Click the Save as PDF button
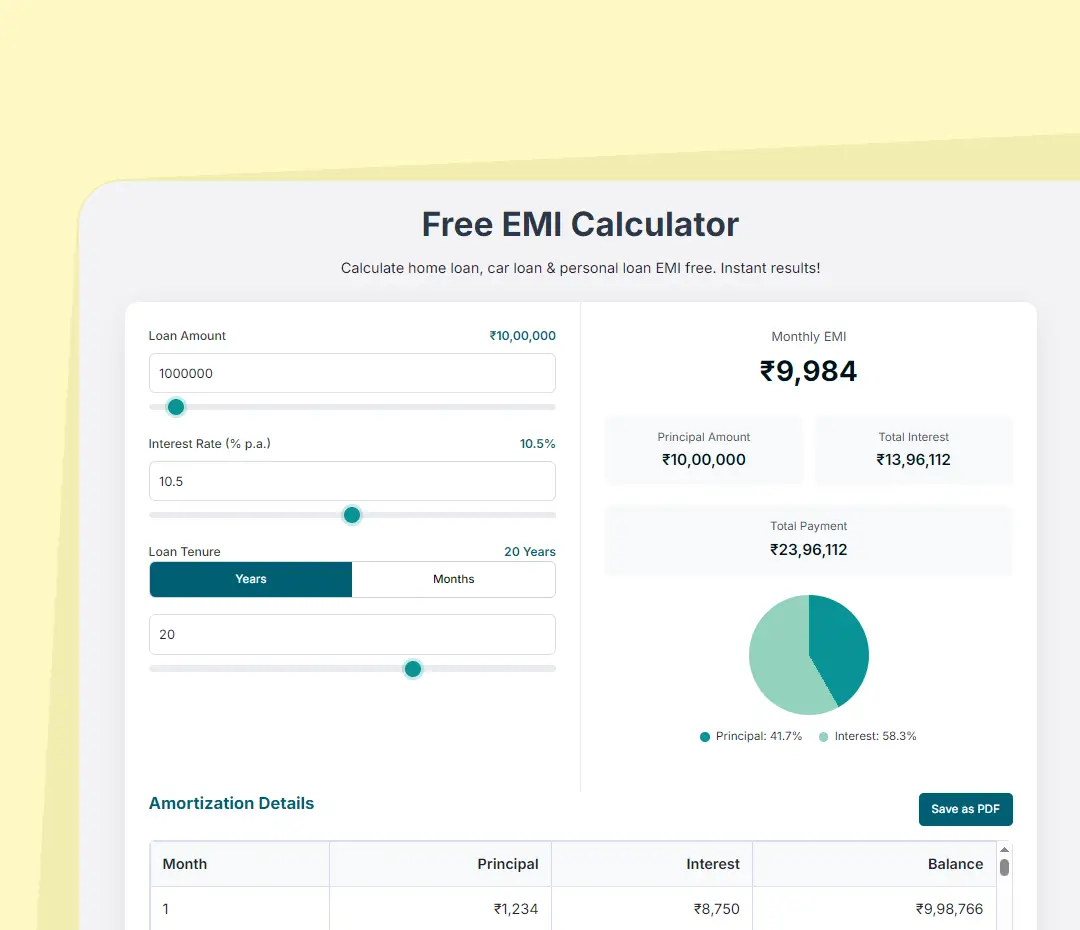 (965, 809)
